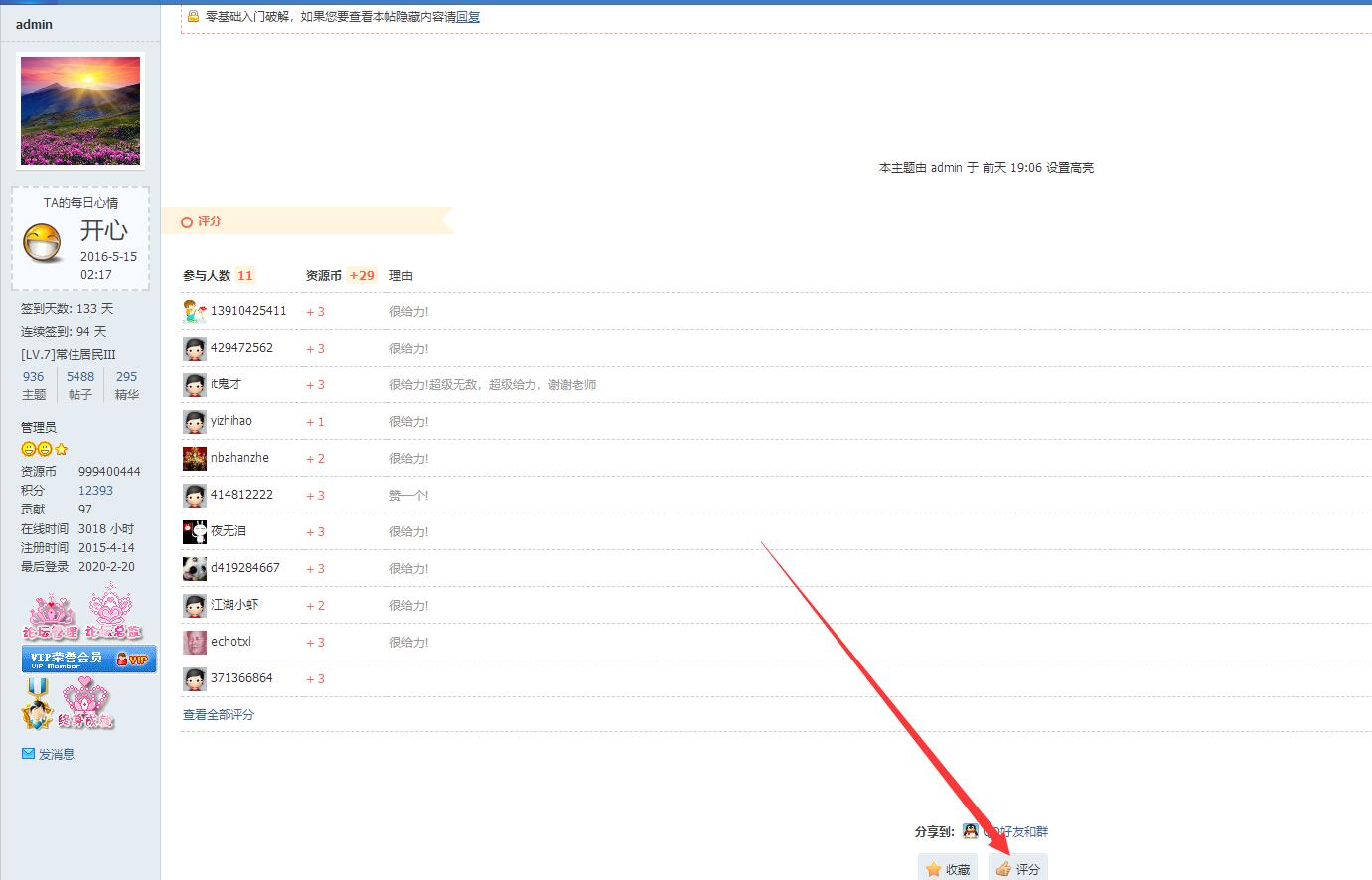
Task: Open avatar of user 371366864
Action: (x=195, y=678)
